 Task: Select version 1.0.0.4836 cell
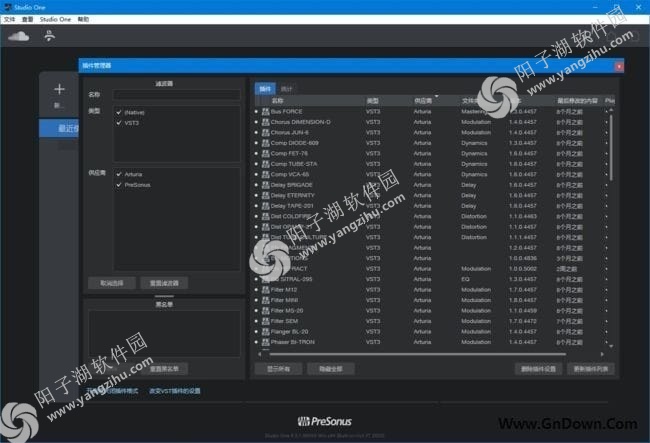click(523, 258)
